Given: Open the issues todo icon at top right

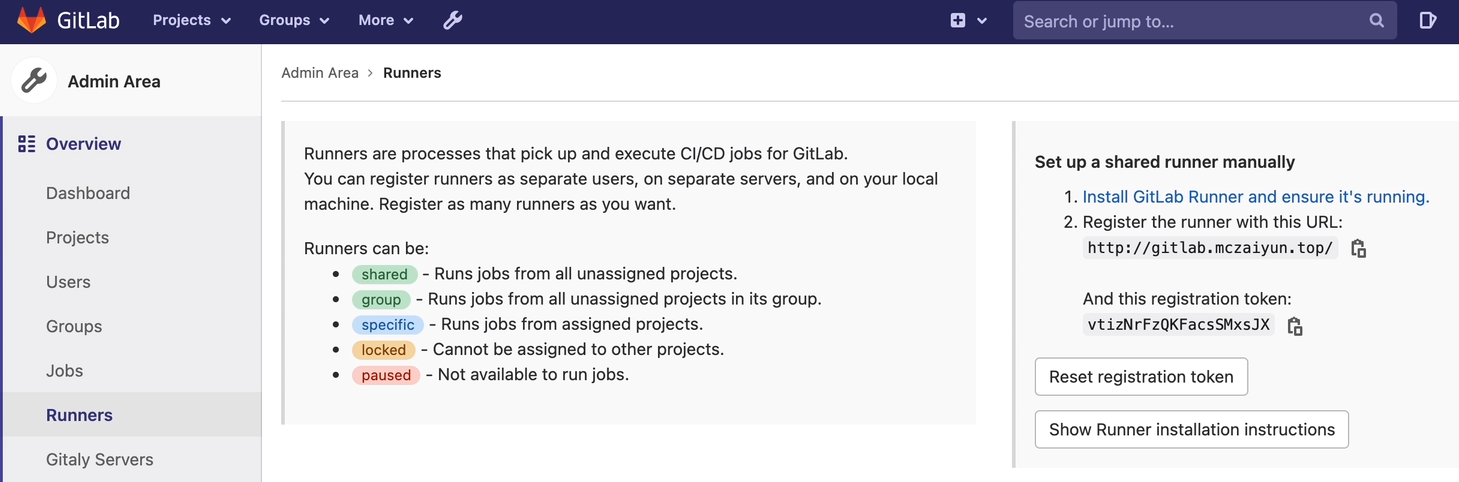Looking at the screenshot, I should pos(1428,20).
